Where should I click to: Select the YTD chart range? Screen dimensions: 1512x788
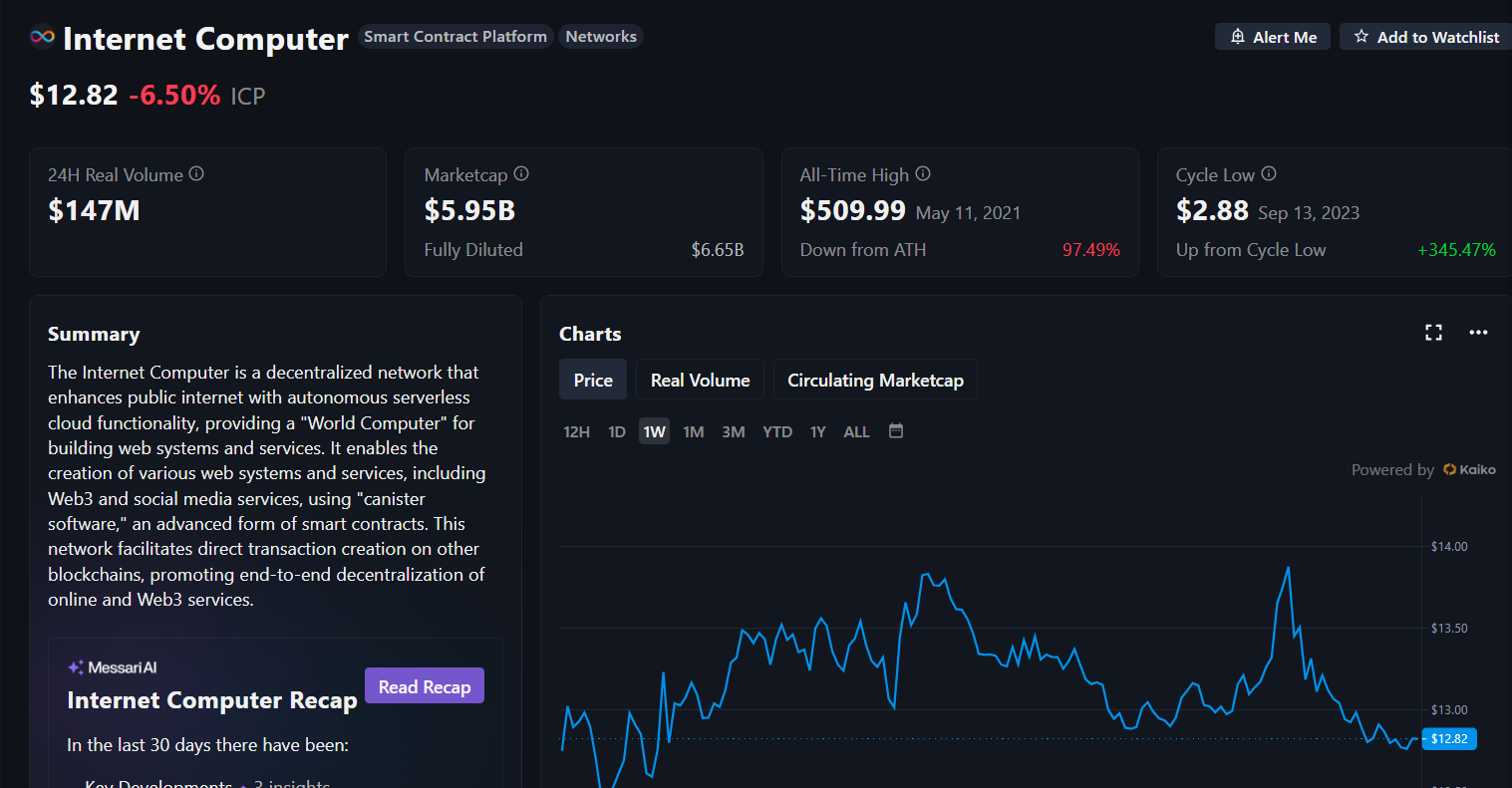777,432
